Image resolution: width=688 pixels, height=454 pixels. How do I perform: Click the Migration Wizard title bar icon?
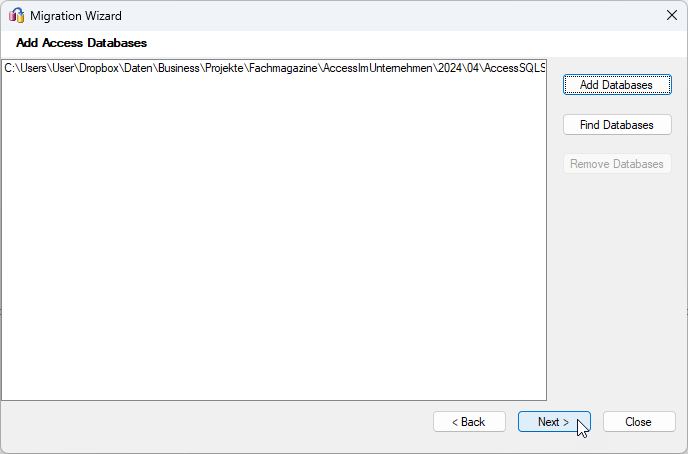pyautogui.click(x=16, y=15)
